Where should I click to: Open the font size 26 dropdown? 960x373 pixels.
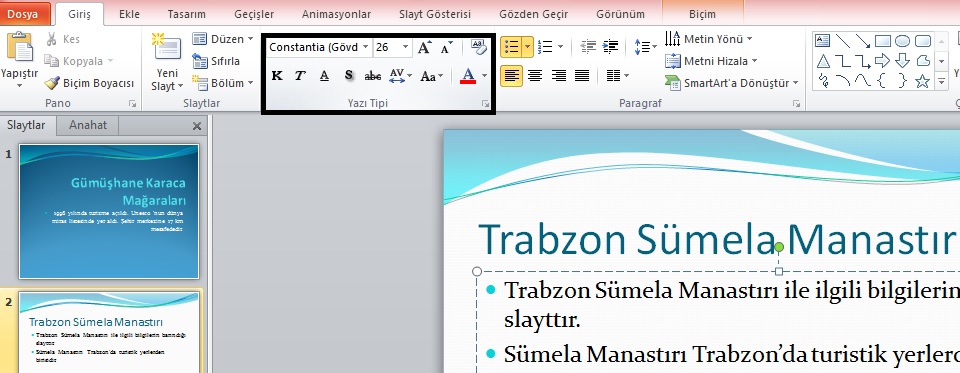(405, 47)
